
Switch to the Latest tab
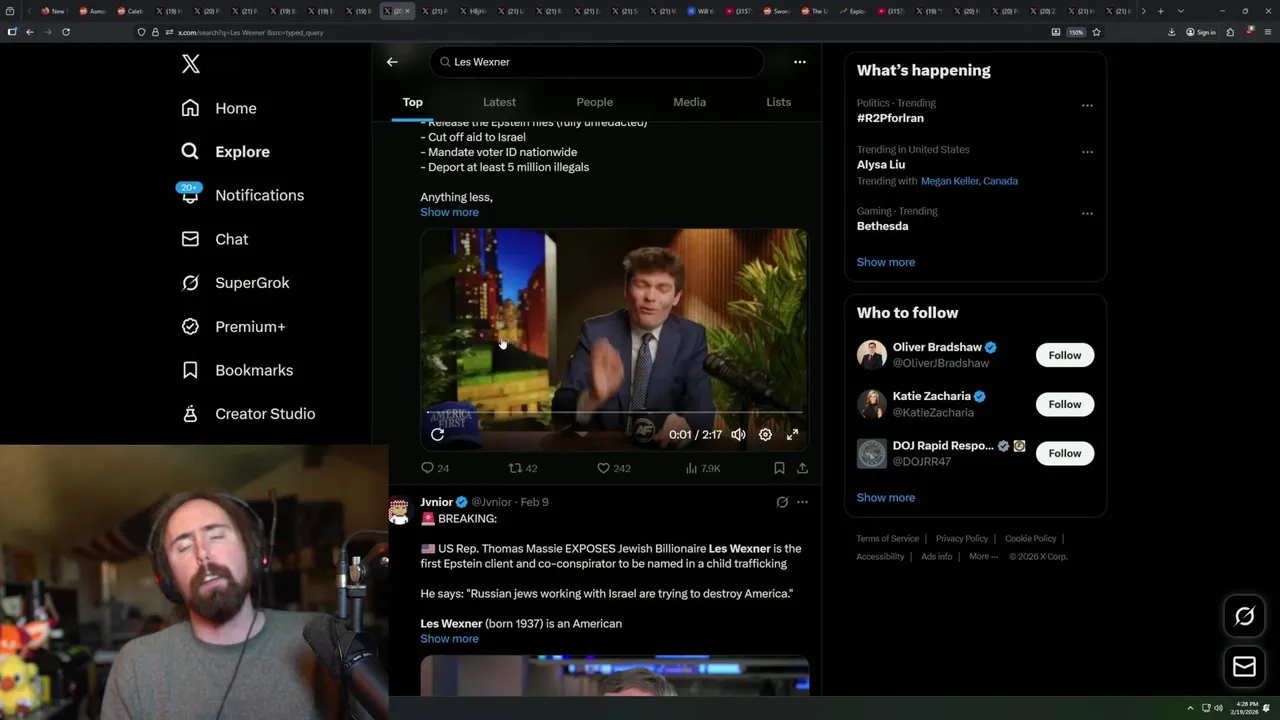[x=499, y=102]
